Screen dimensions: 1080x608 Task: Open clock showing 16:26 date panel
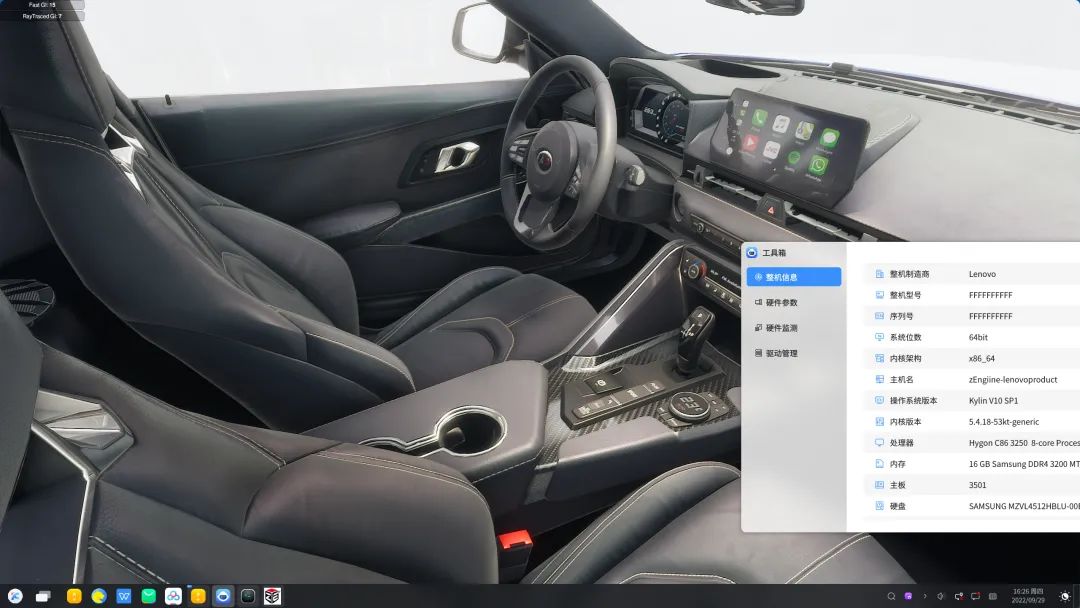[1027, 596]
